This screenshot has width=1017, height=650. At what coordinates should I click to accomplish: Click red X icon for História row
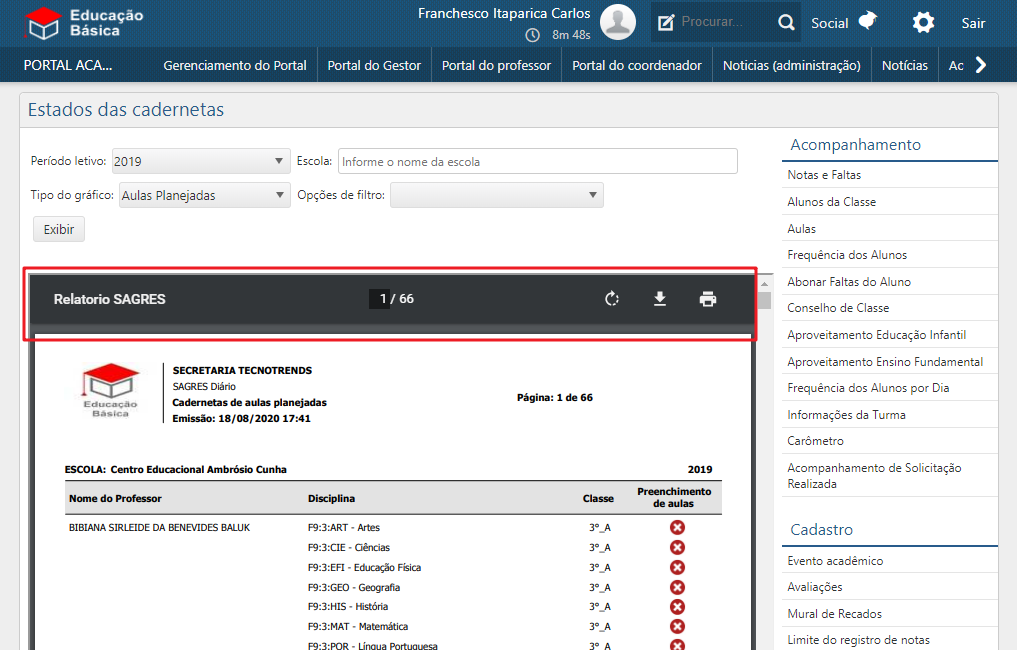pos(677,607)
